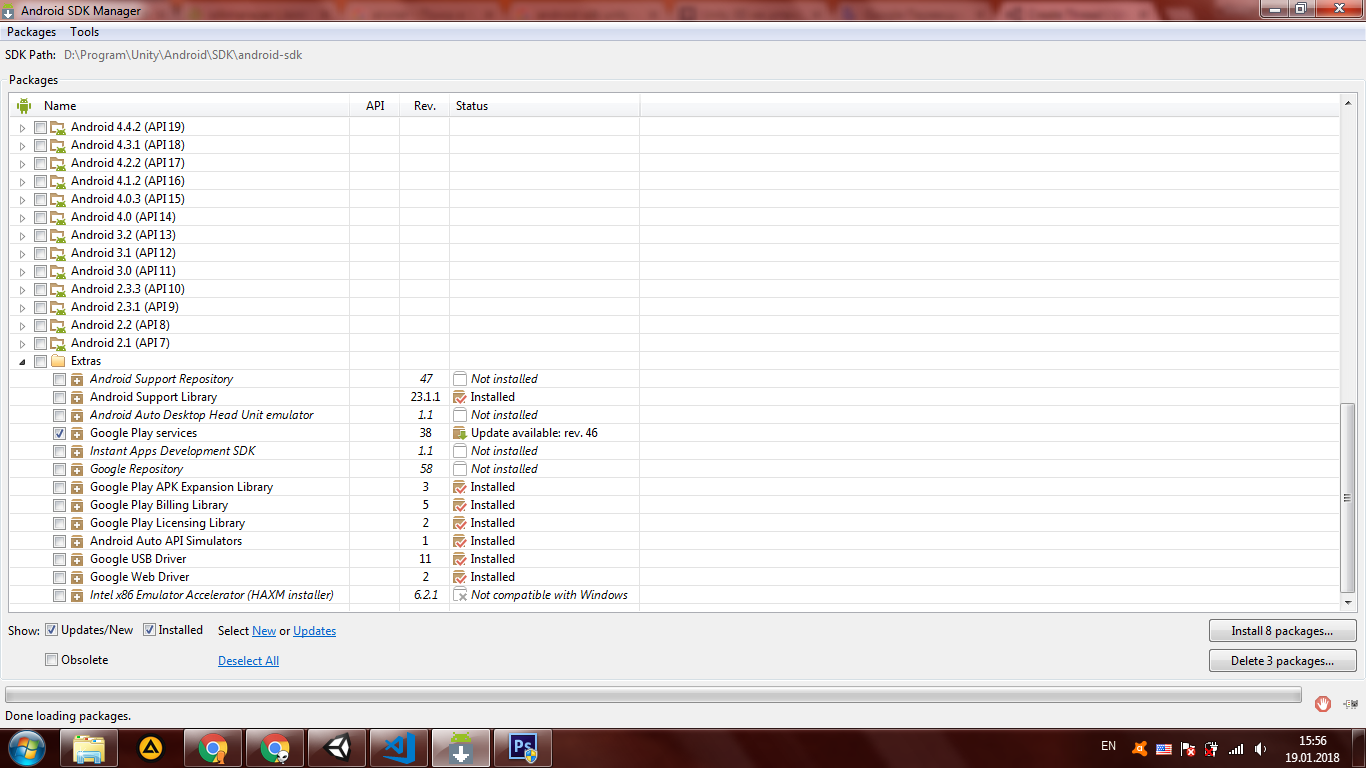
Task: Toggle the Updates/New show filter
Action: [51, 630]
